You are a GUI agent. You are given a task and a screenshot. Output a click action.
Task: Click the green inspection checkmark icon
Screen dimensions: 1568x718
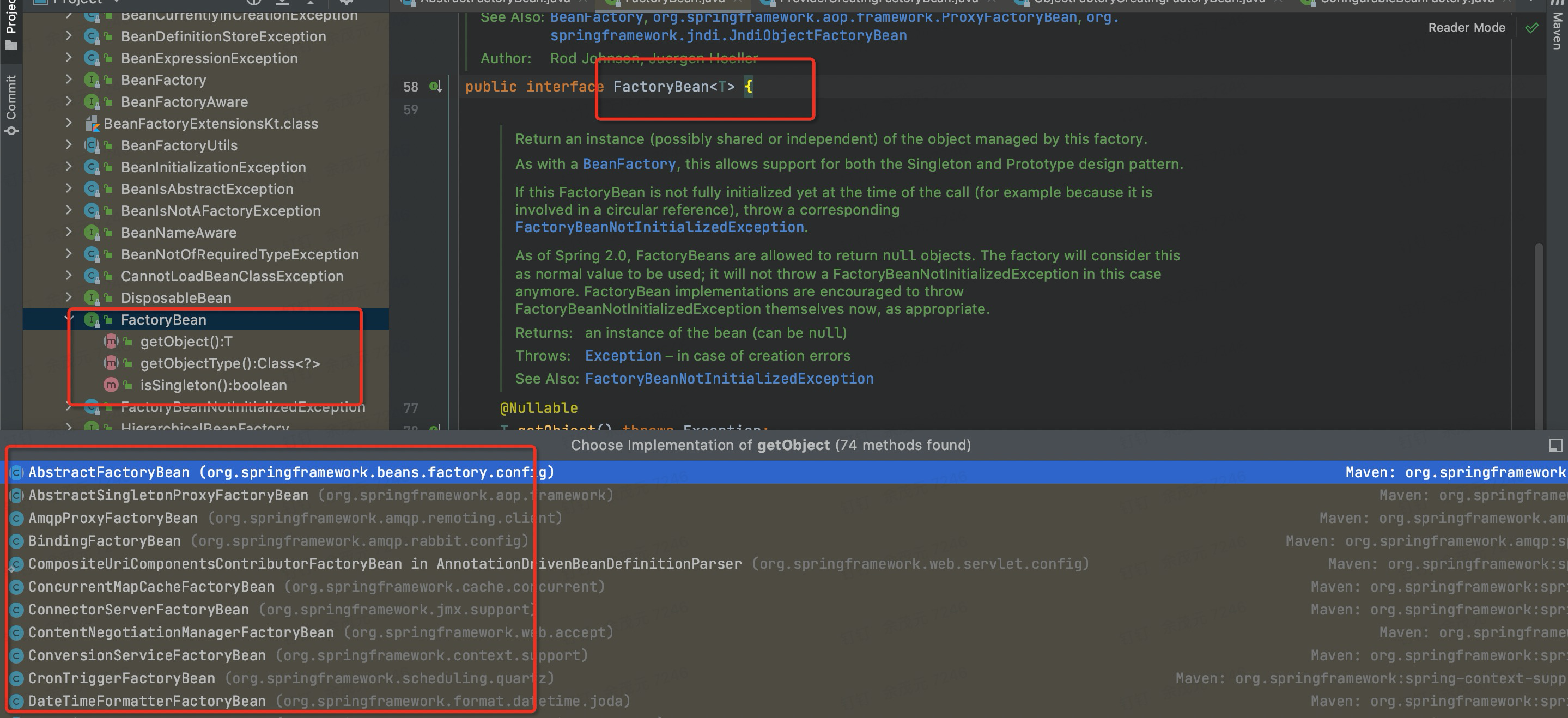click(x=1531, y=27)
